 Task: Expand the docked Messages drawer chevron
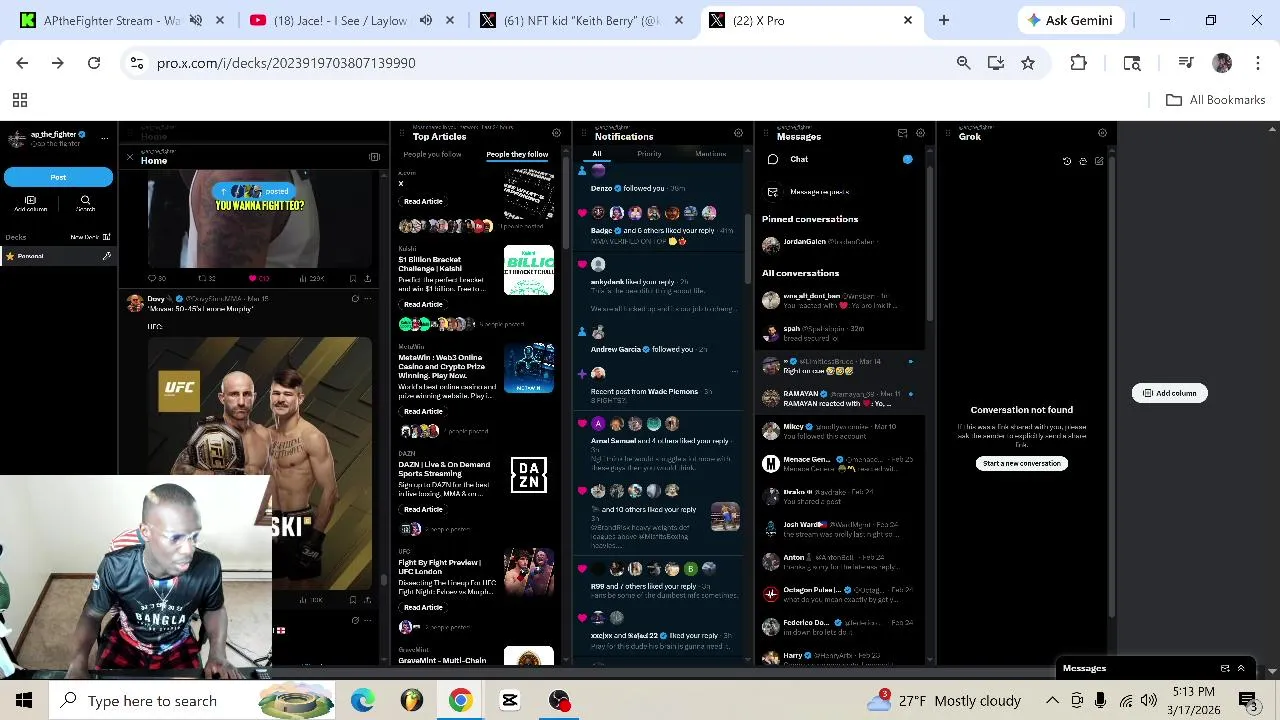(x=1241, y=668)
